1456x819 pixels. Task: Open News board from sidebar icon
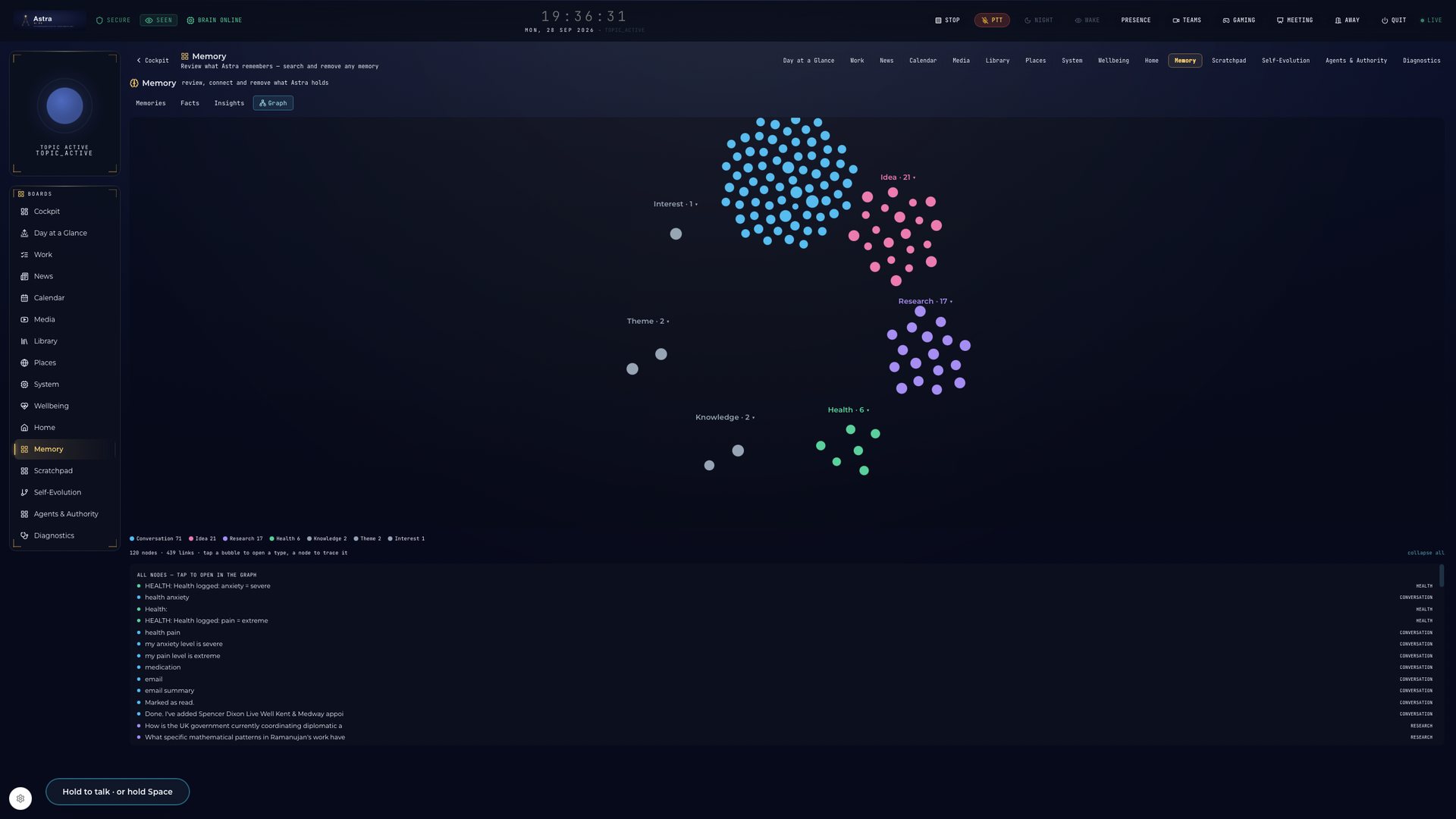point(24,277)
